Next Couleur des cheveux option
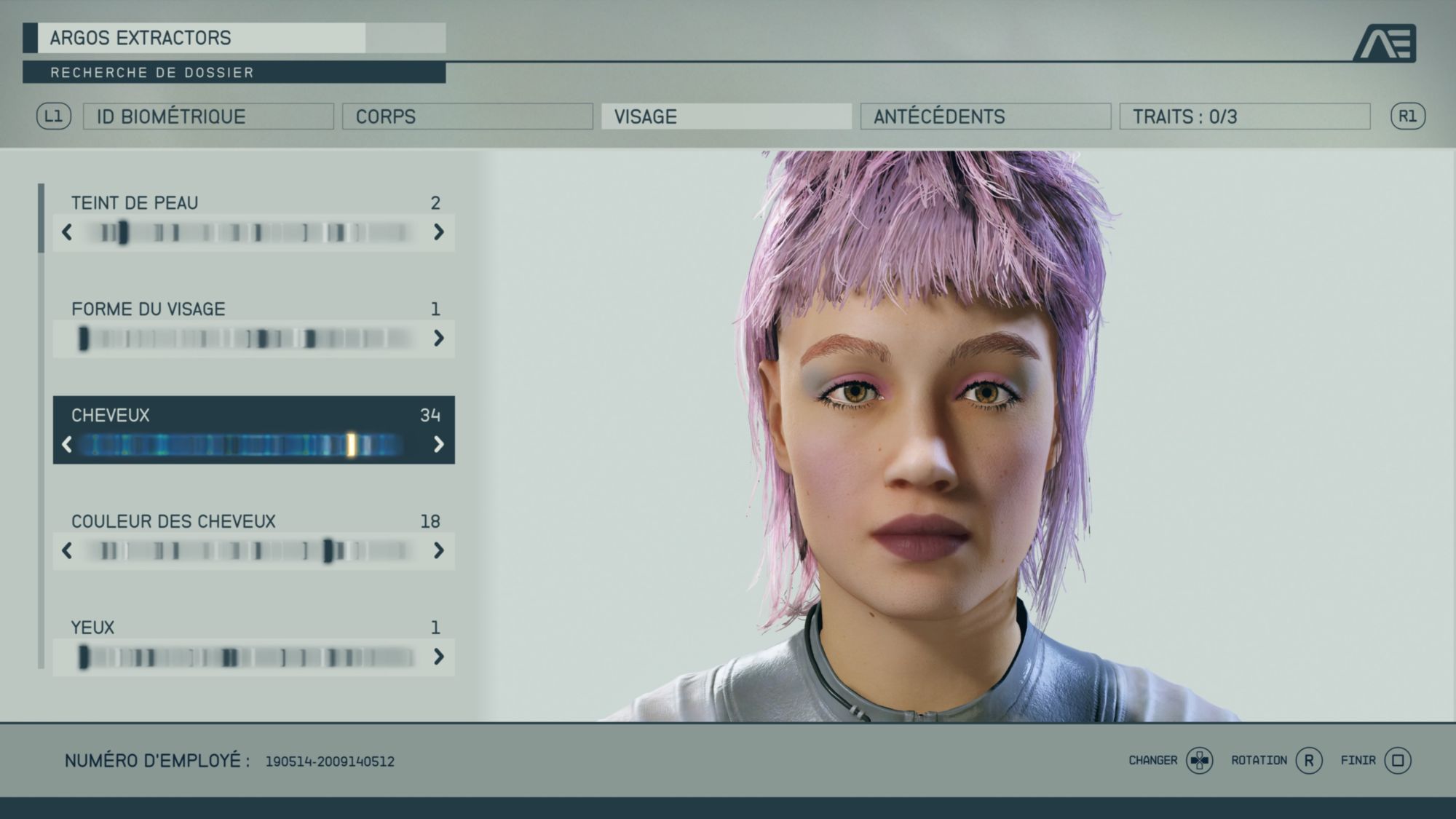The width and height of the screenshot is (1456, 819). click(438, 550)
